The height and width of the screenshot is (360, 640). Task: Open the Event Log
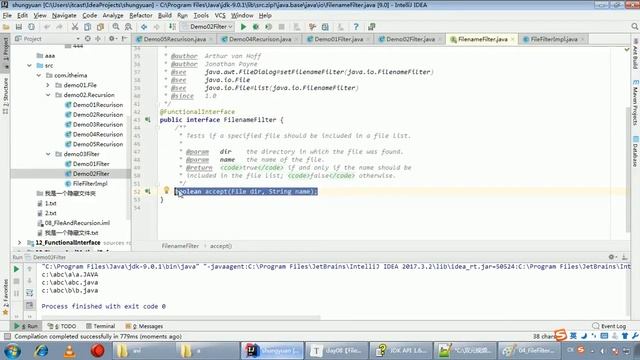tap(609, 326)
